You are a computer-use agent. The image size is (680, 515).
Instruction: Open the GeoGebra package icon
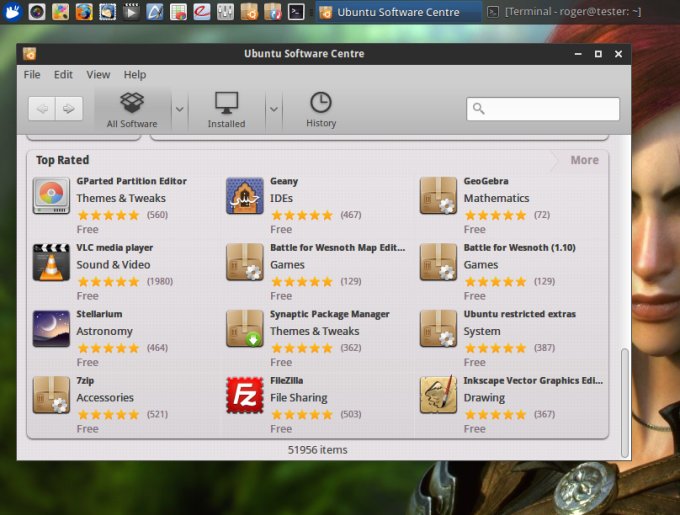tap(438, 196)
